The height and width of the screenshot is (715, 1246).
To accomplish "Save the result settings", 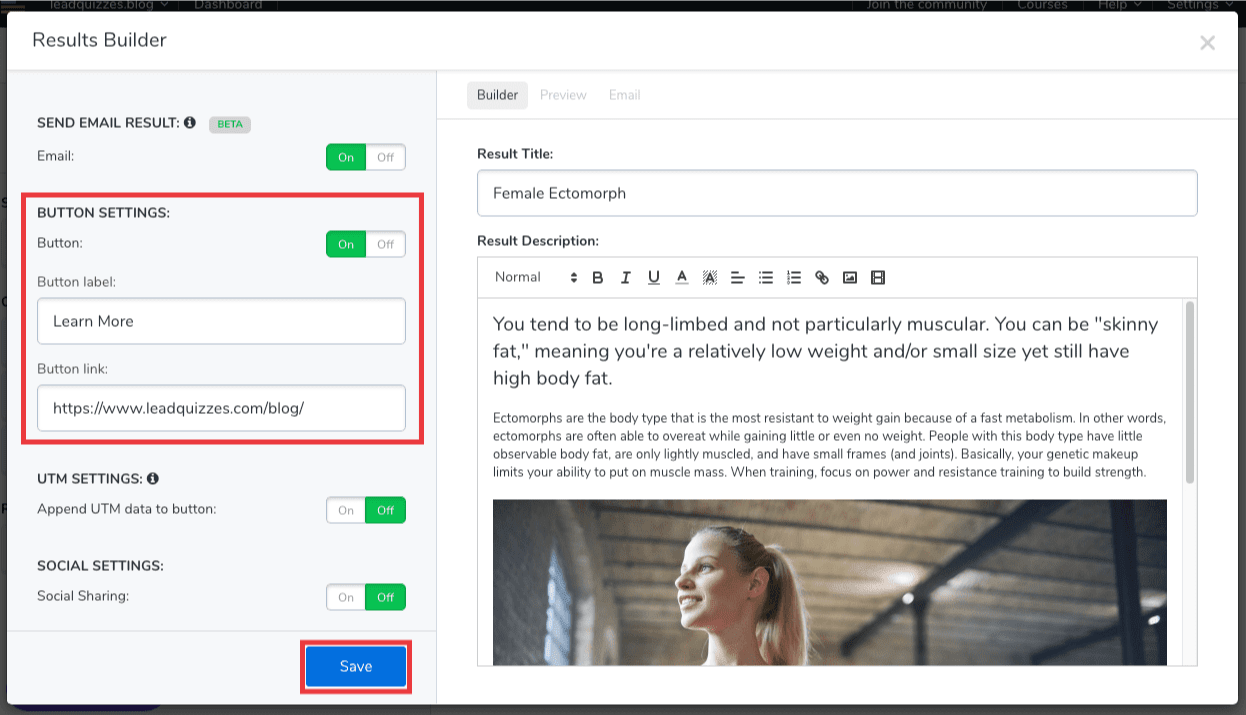I will tap(356, 667).
